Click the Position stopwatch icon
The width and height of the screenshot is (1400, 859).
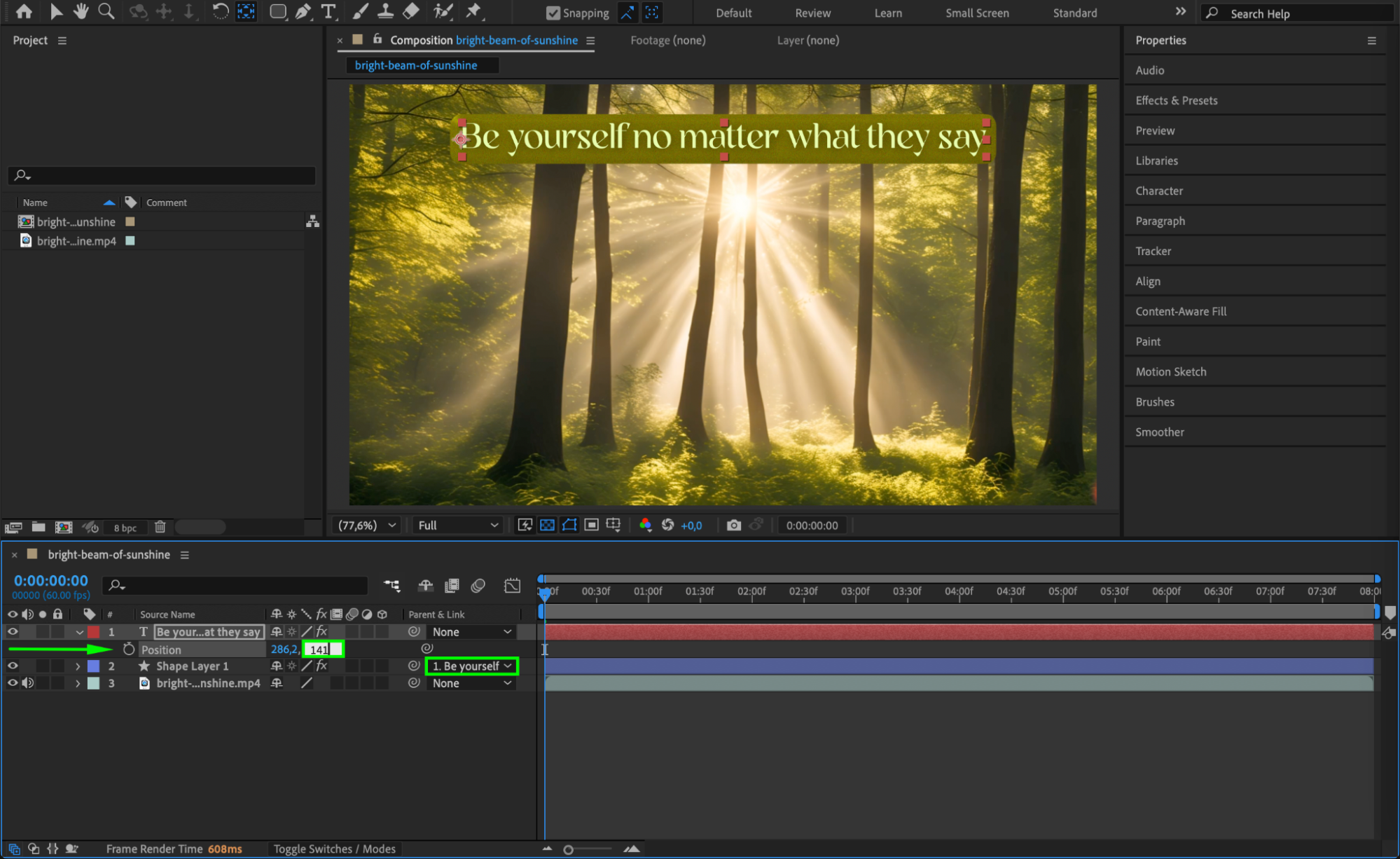(x=129, y=650)
